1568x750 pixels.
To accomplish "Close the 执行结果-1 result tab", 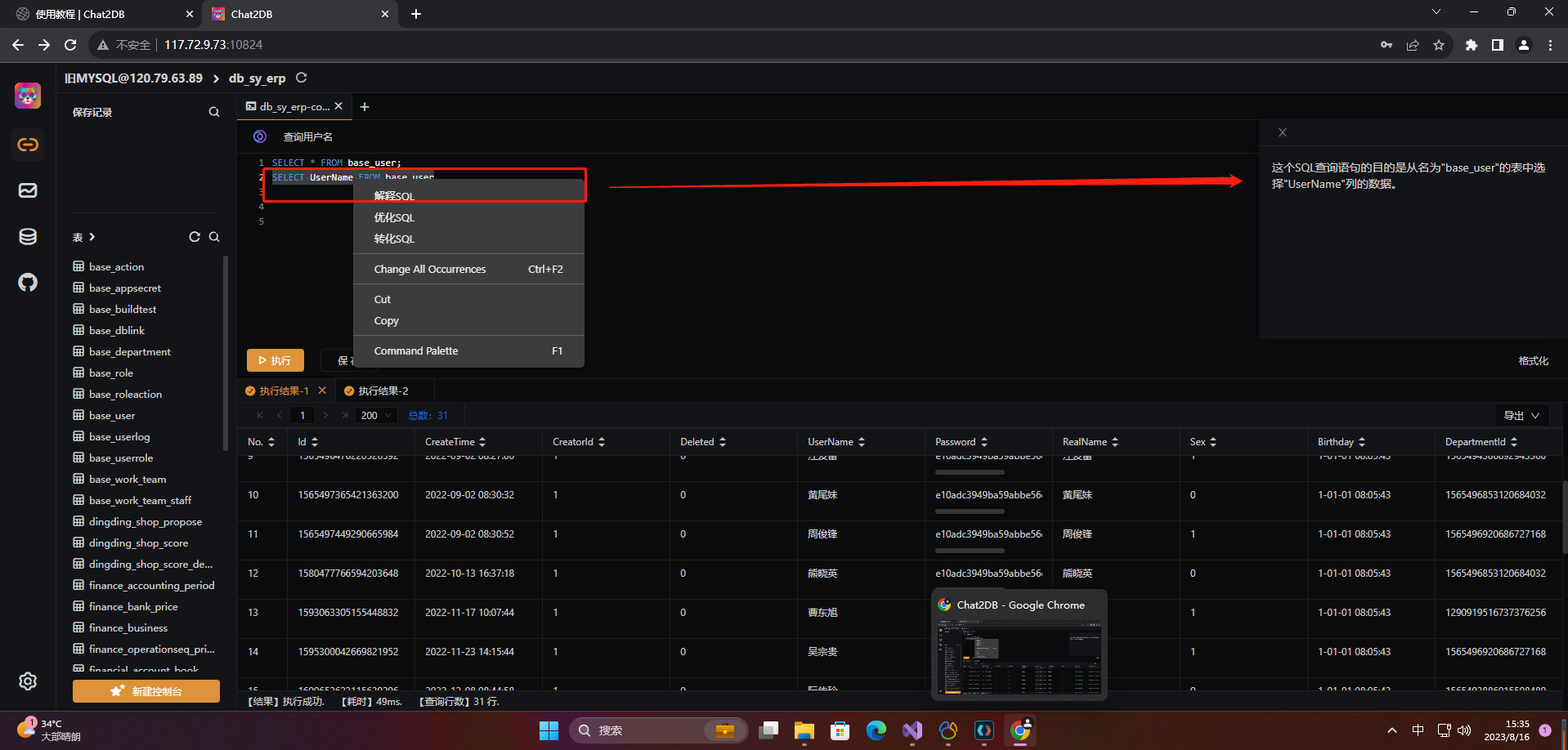I will pyautogui.click(x=322, y=391).
